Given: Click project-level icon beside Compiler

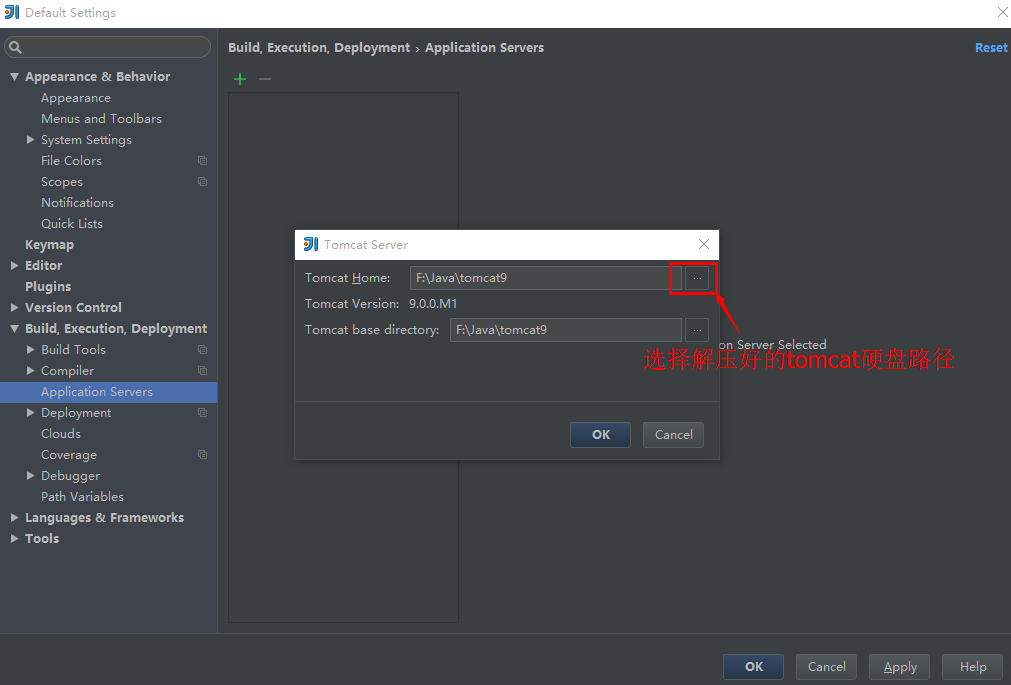Looking at the screenshot, I should coord(202,371).
